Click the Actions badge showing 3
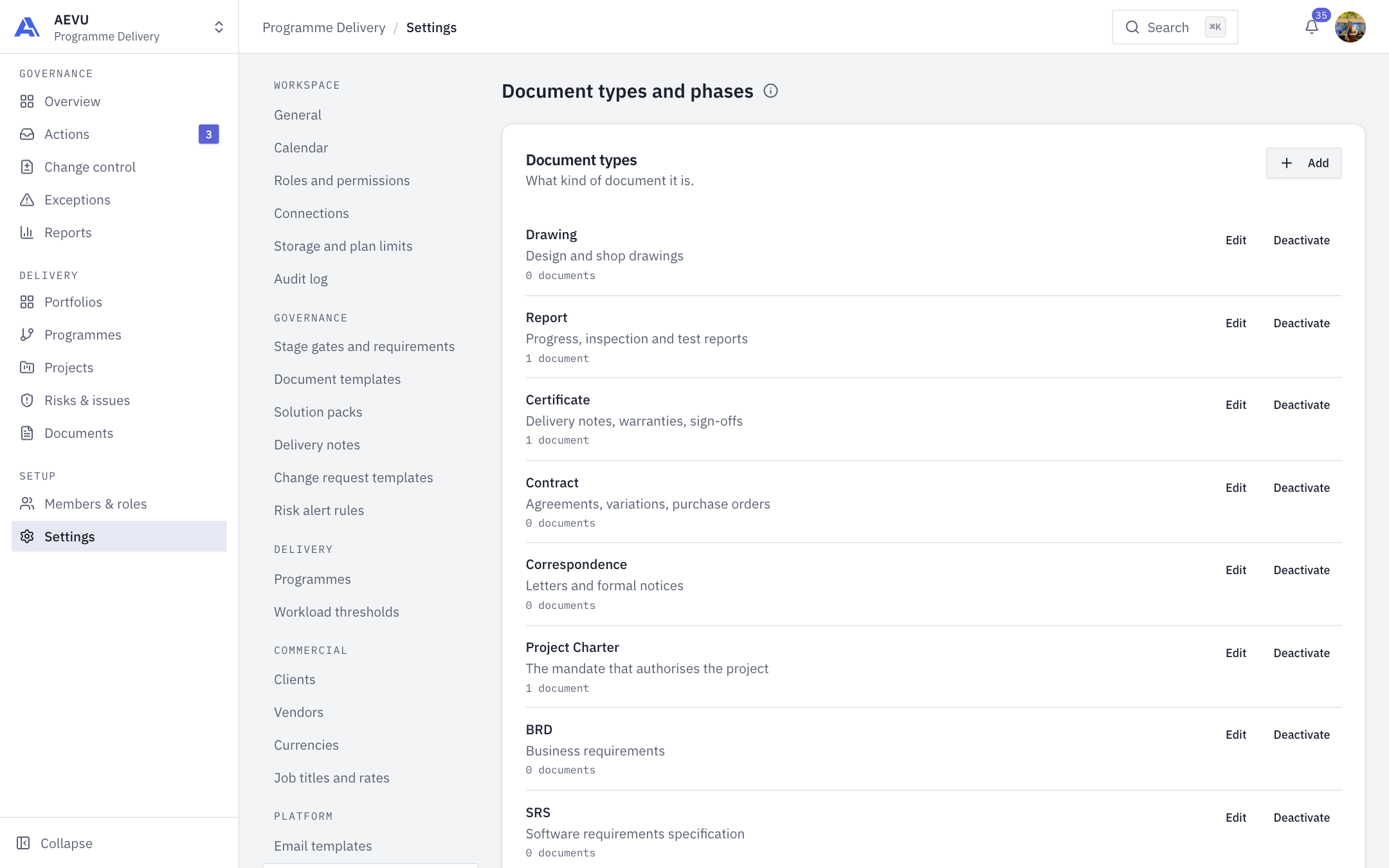This screenshot has height=868, width=1389. point(208,134)
